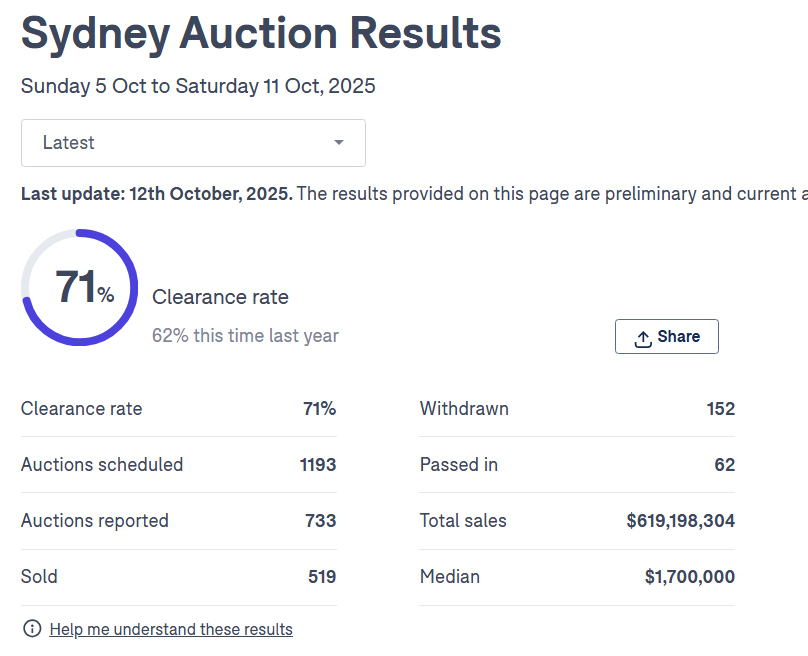Click the info circle icon beside help link
Screen dimensions: 808x656
point(32,629)
